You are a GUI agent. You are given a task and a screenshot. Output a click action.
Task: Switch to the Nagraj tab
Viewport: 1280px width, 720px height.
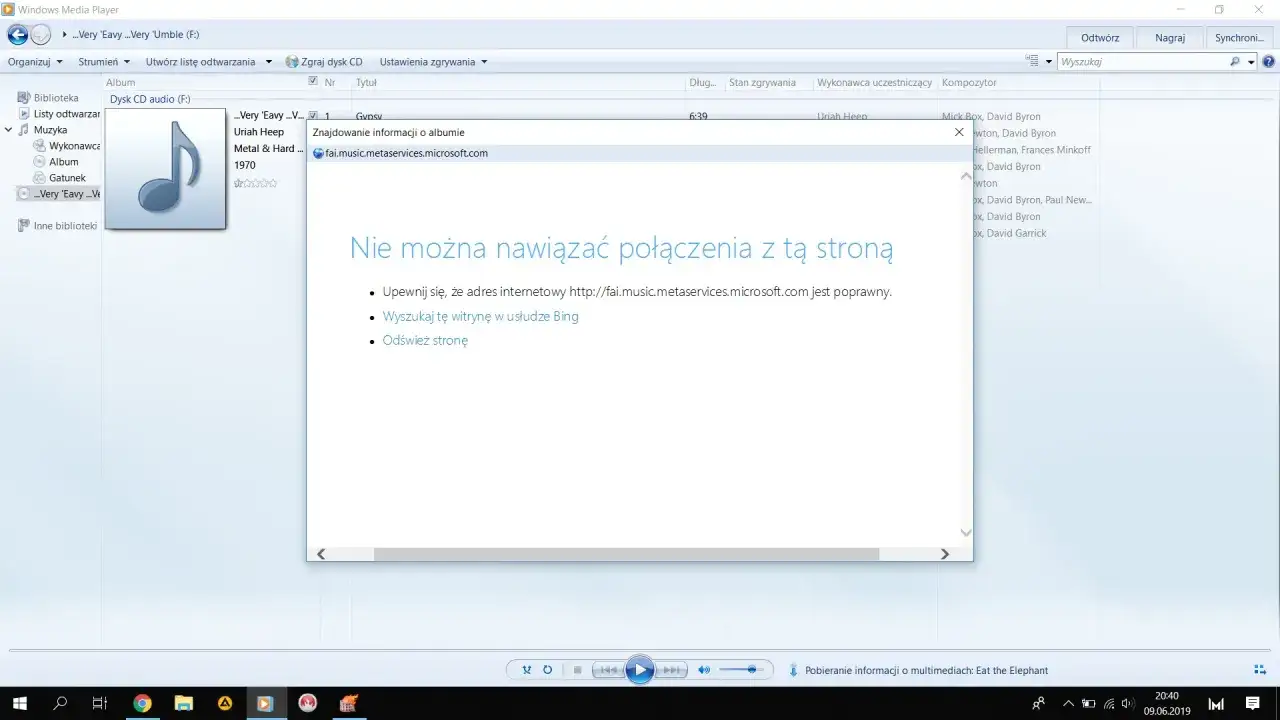1169,37
